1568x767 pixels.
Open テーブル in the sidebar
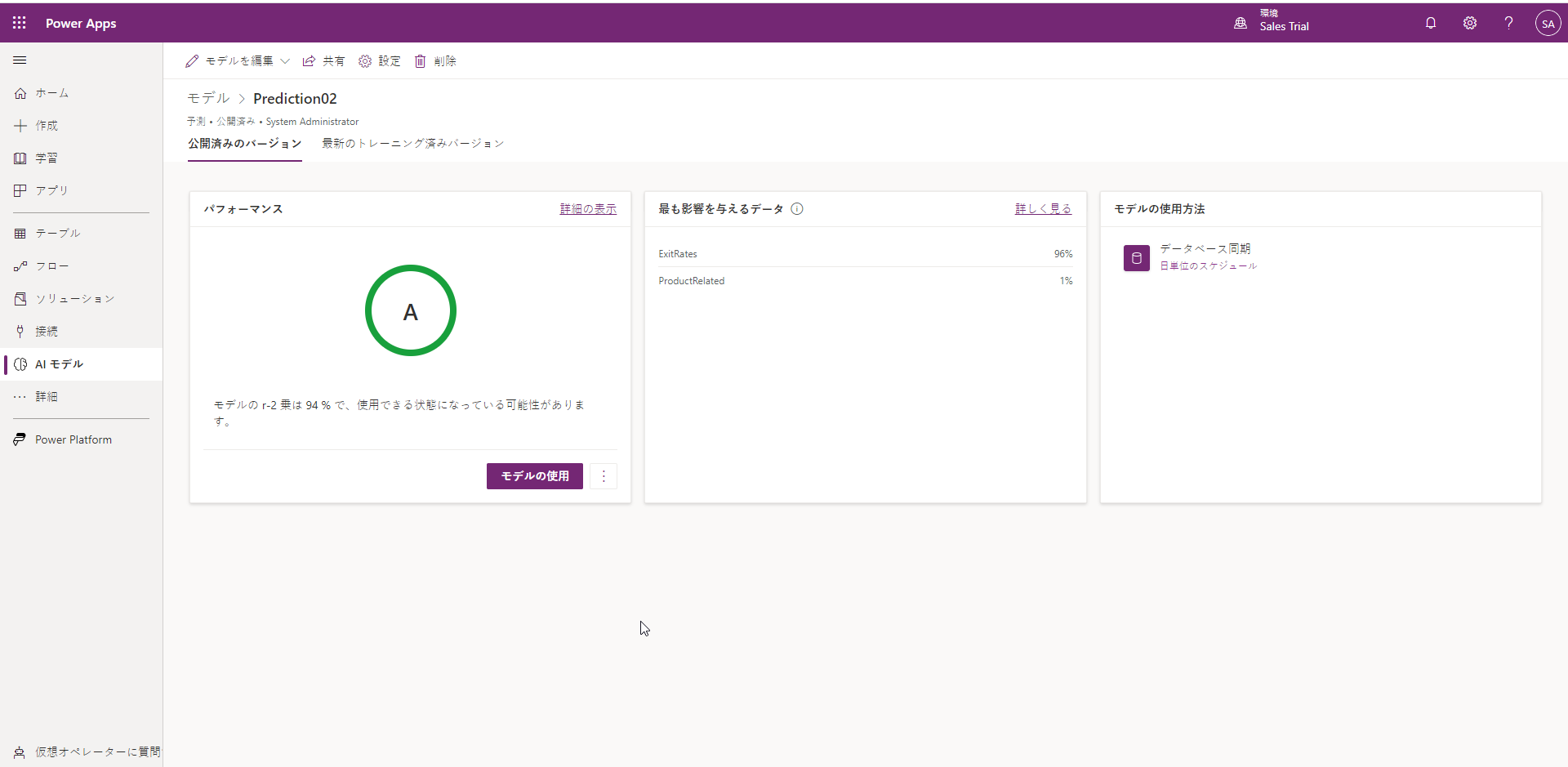pos(82,234)
